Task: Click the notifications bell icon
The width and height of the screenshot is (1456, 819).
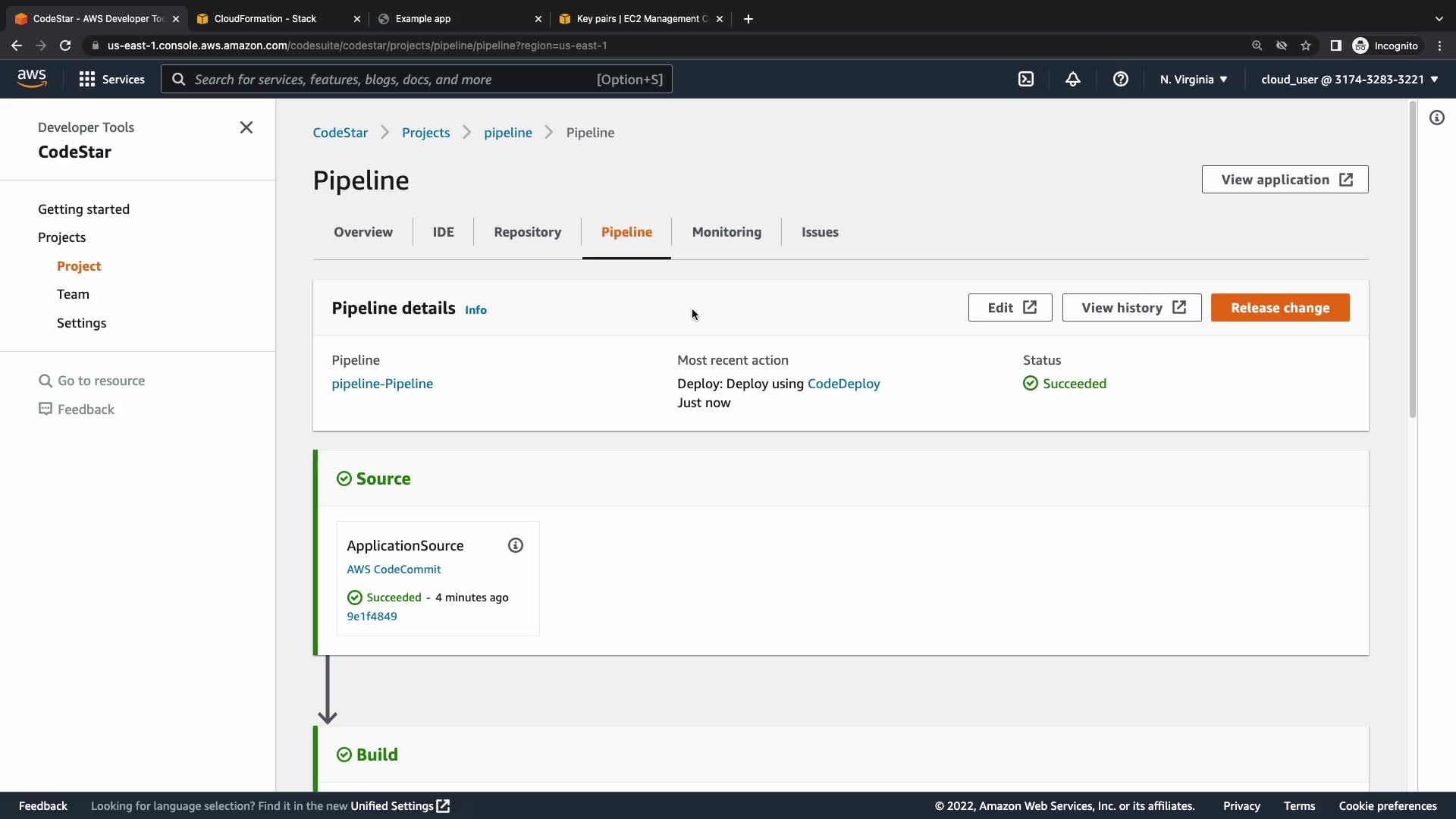Action: click(1073, 79)
